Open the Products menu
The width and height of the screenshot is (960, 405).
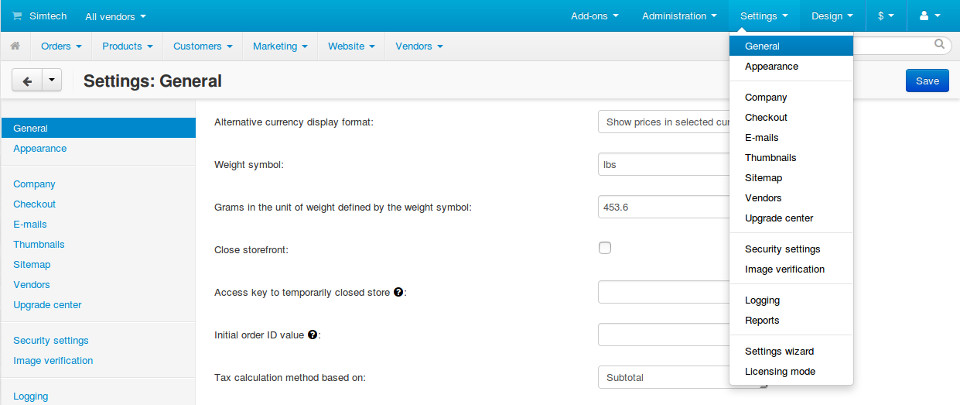127,46
